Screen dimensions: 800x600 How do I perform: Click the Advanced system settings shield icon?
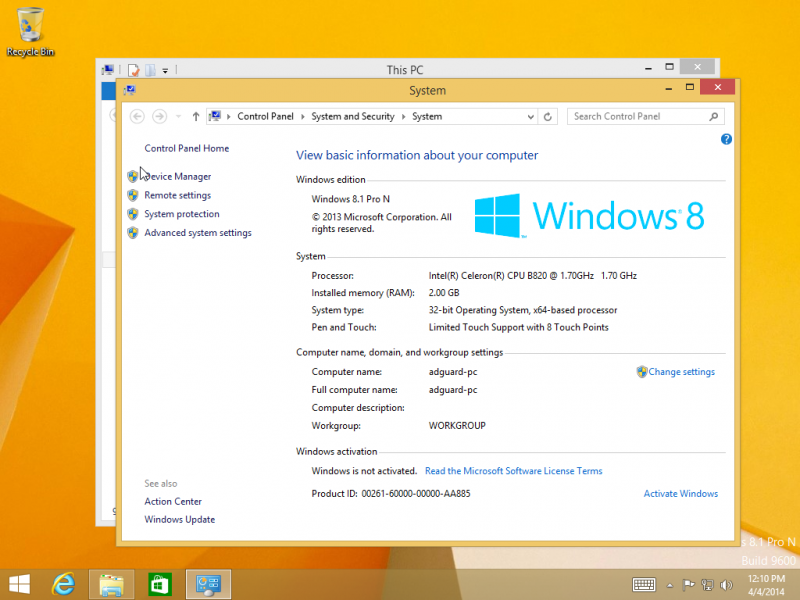133,233
